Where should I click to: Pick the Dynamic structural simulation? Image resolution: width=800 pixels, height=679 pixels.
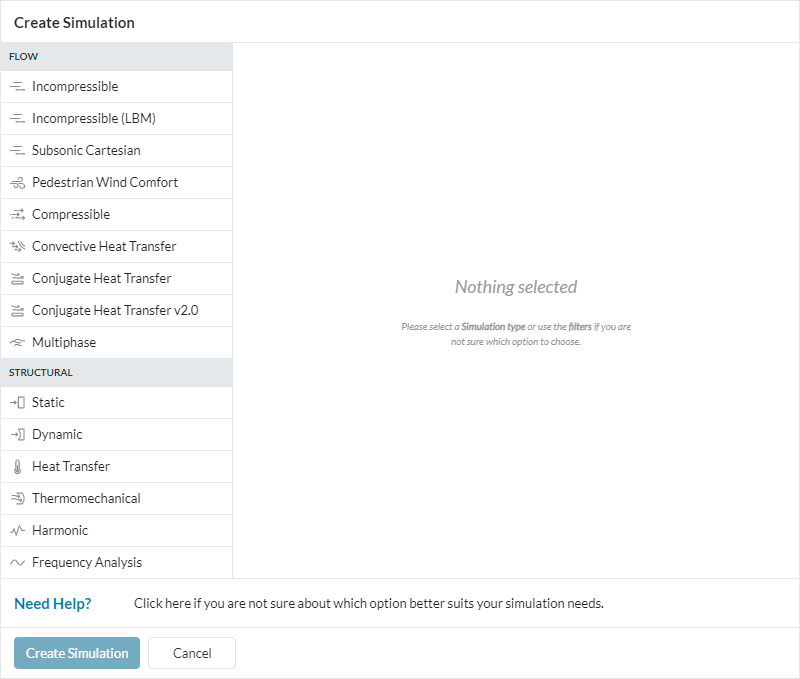pos(57,435)
